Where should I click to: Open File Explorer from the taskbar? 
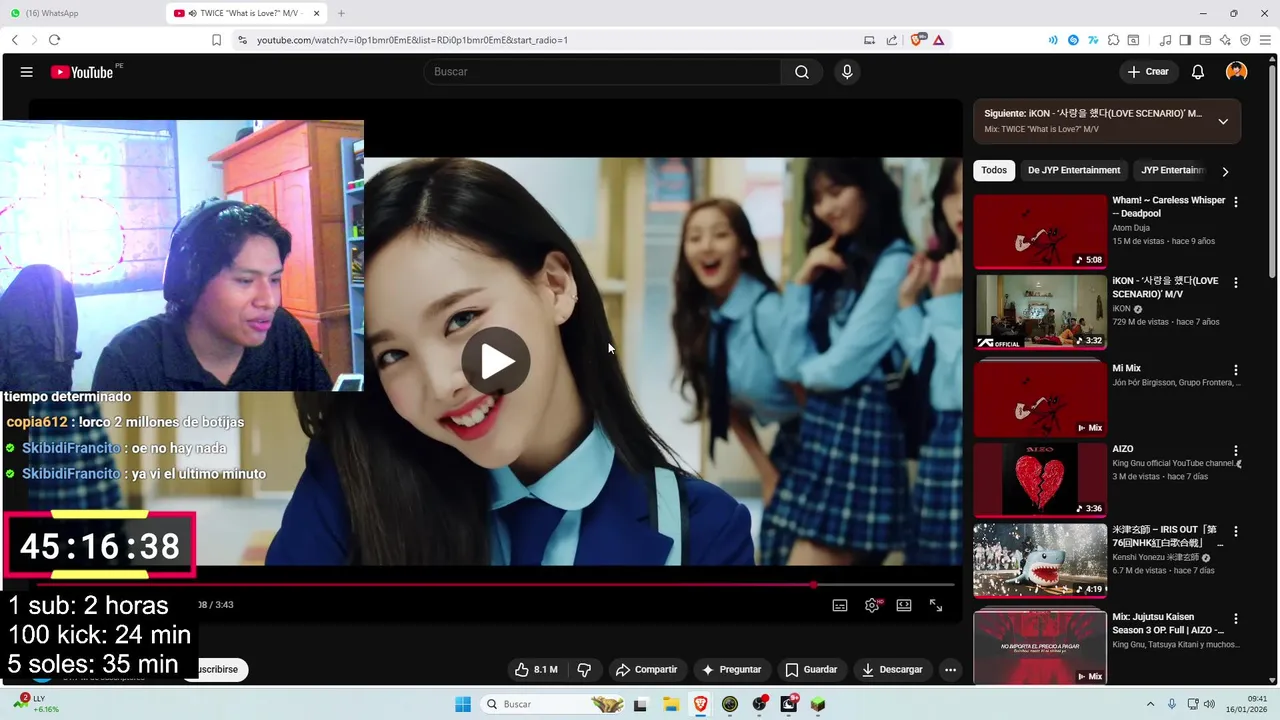[670, 704]
